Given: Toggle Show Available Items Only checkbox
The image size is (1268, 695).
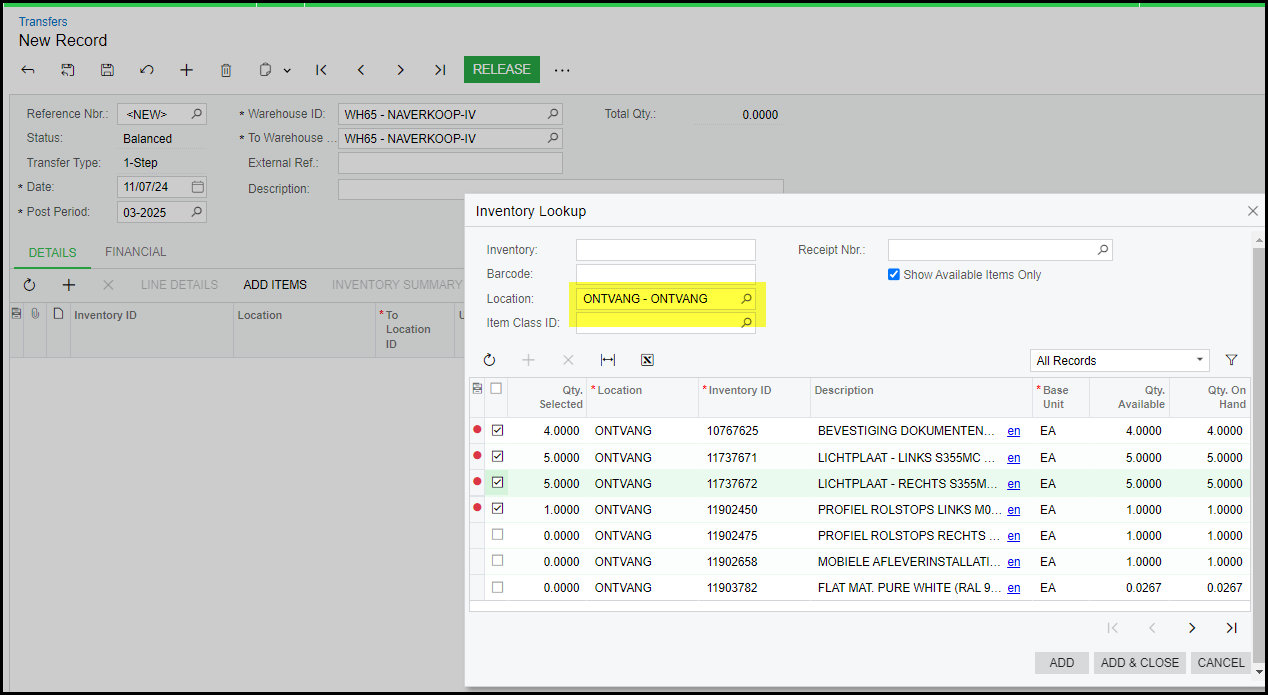Looking at the screenshot, I should (894, 275).
